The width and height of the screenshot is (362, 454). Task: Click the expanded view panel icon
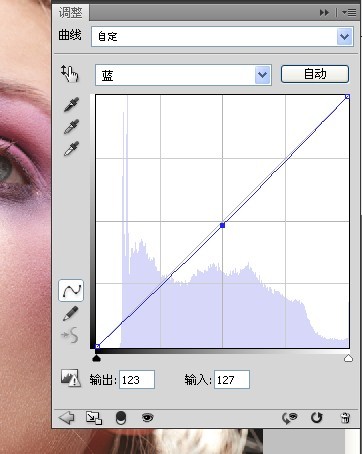pos(94,418)
